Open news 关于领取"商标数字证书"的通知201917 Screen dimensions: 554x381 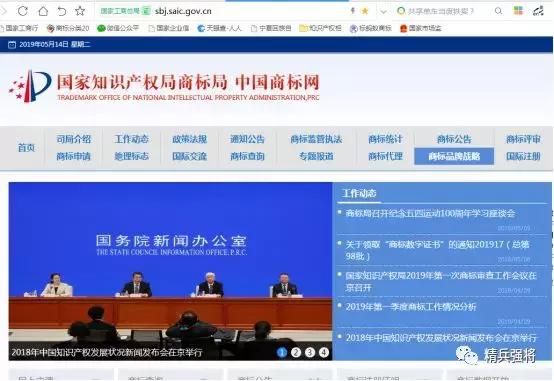(437, 250)
